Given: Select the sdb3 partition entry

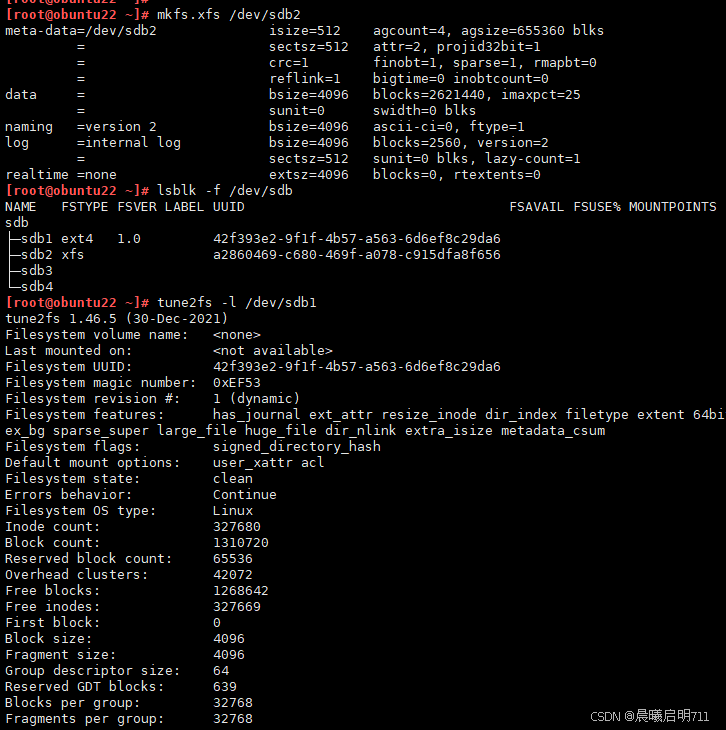Looking at the screenshot, I should coord(36,270).
